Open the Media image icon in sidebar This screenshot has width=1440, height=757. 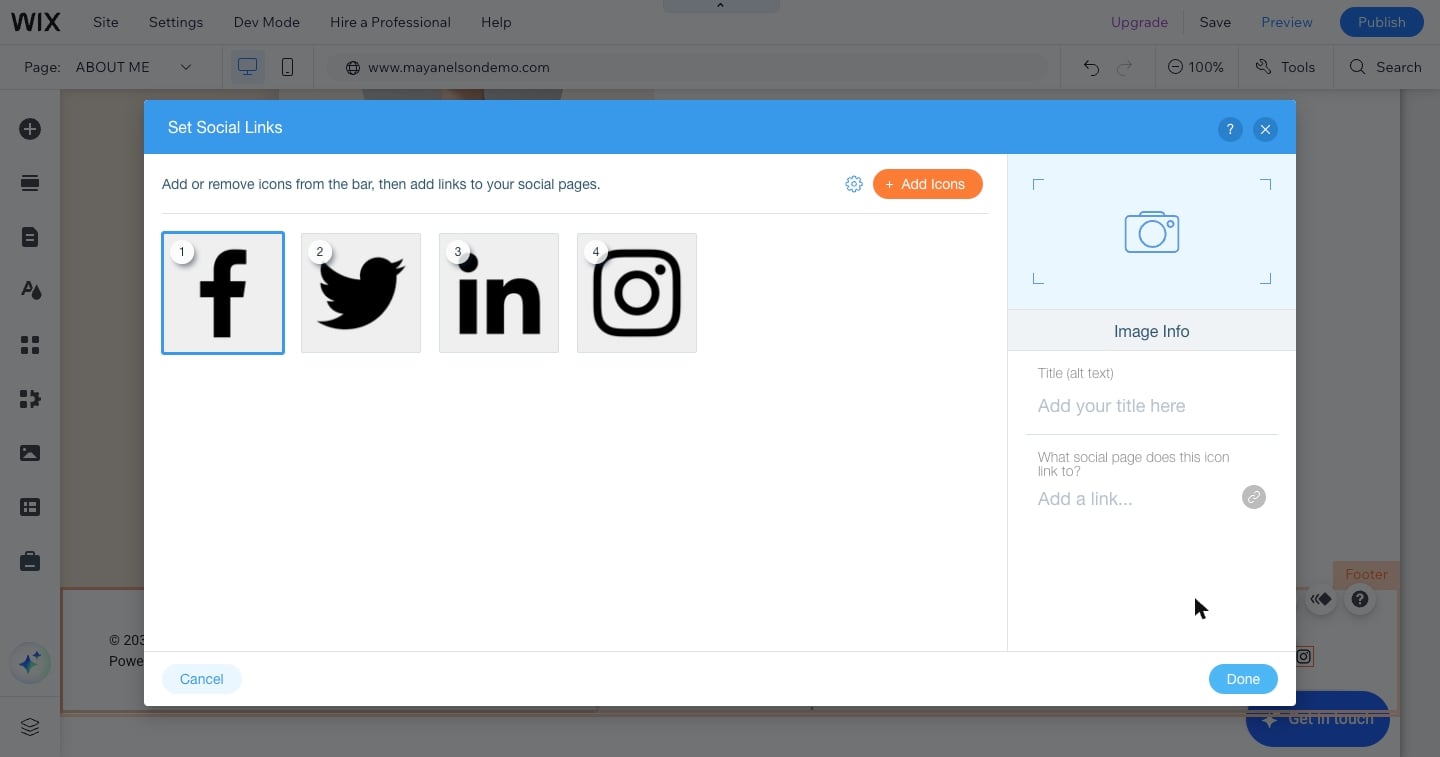(30, 453)
